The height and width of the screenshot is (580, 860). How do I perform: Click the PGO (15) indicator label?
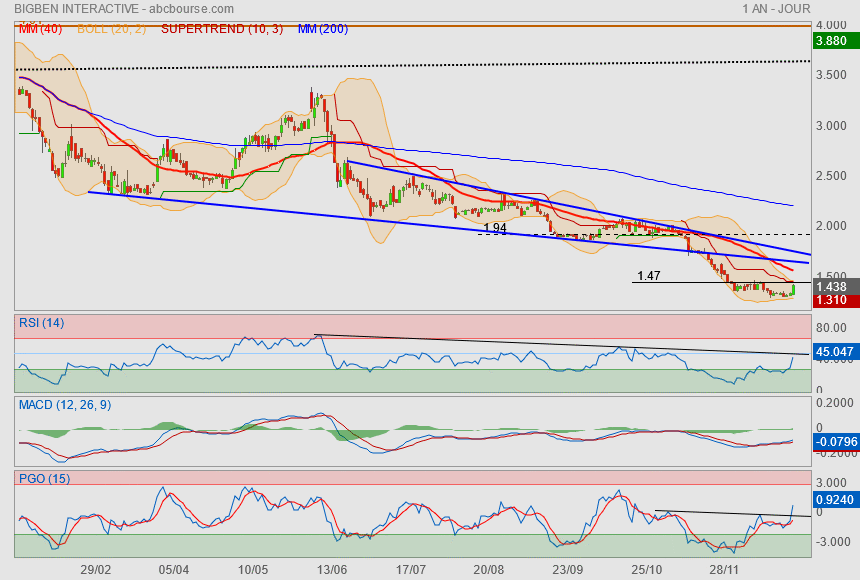pos(44,478)
